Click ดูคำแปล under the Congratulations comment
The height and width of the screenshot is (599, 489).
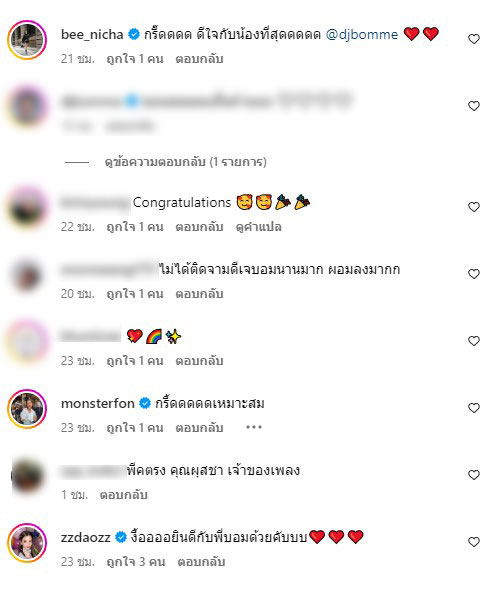259,227
